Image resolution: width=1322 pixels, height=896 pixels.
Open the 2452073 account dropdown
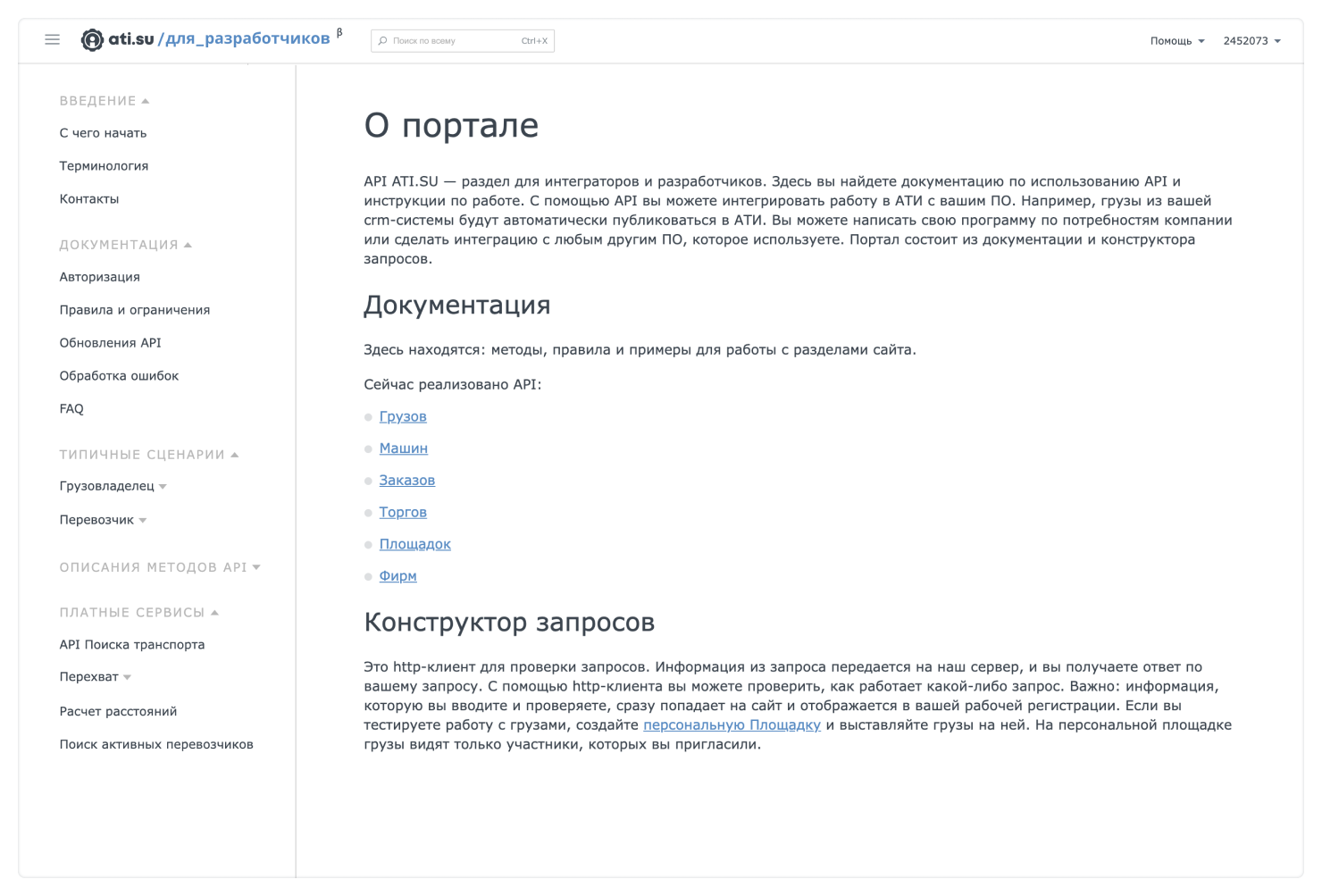click(1251, 41)
